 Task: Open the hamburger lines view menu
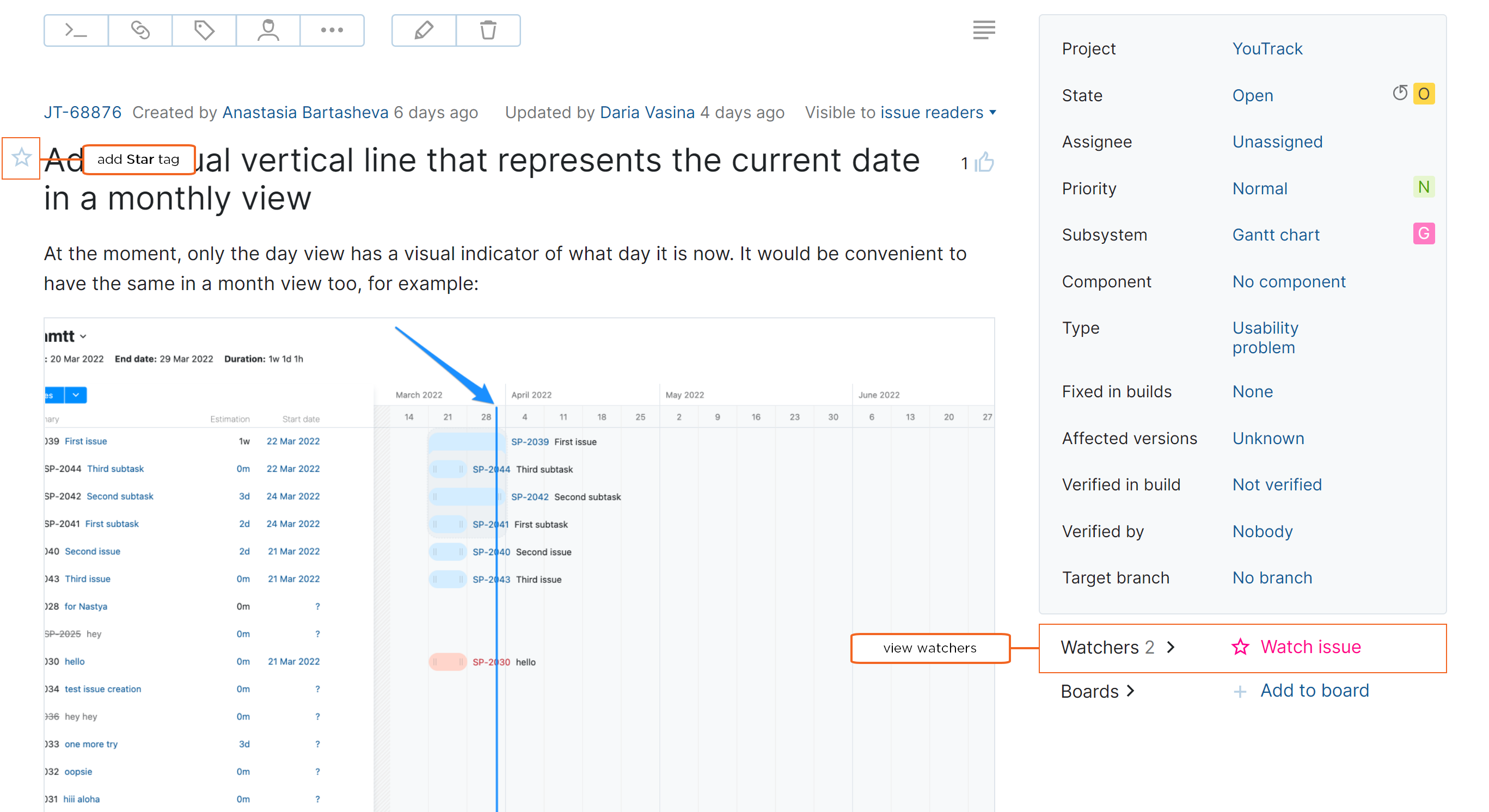tap(983, 30)
